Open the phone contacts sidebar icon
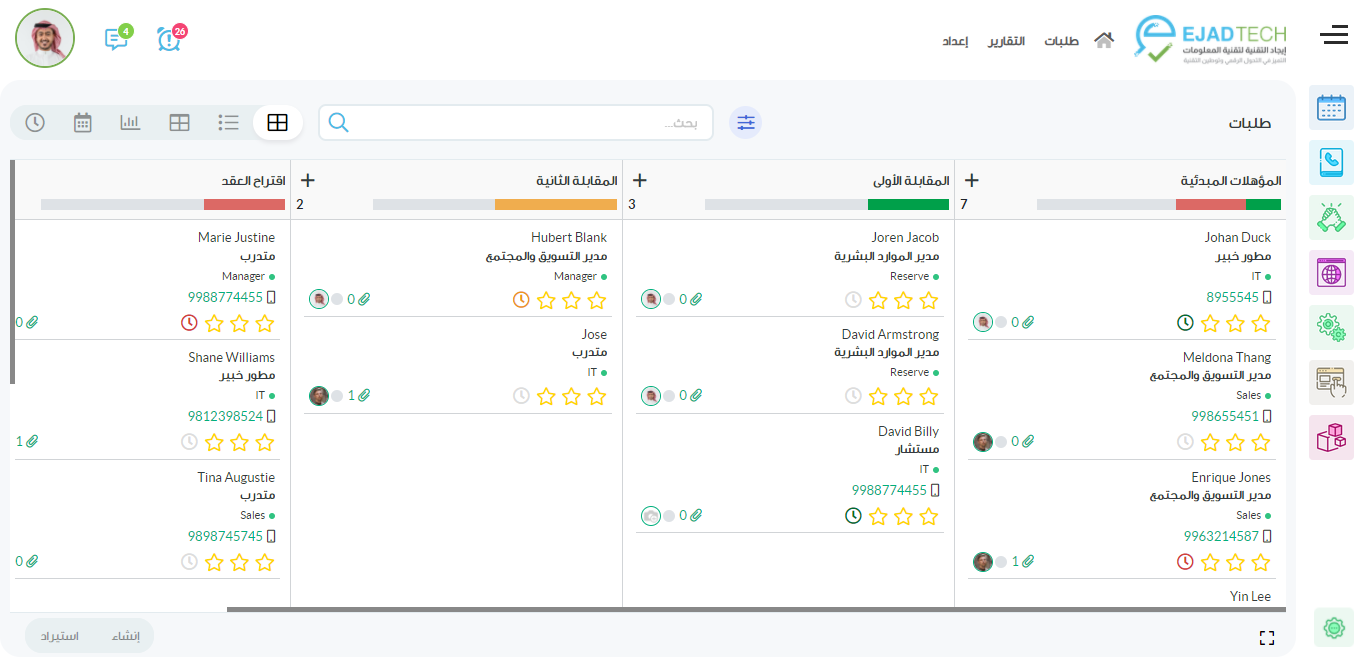Viewport: 1366px width, 657px height. (1331, 162)
